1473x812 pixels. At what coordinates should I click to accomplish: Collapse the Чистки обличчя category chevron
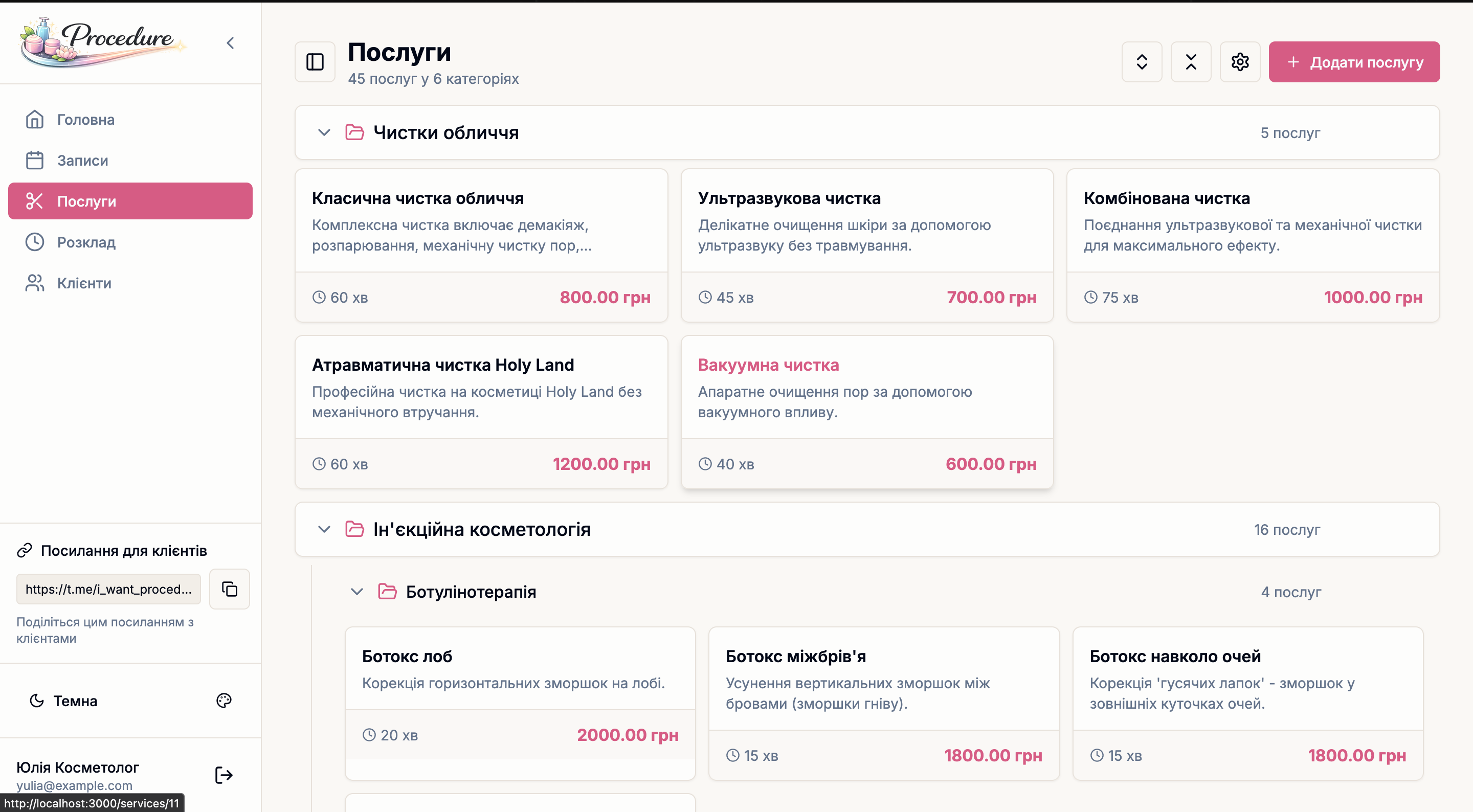tap(323, 132)
